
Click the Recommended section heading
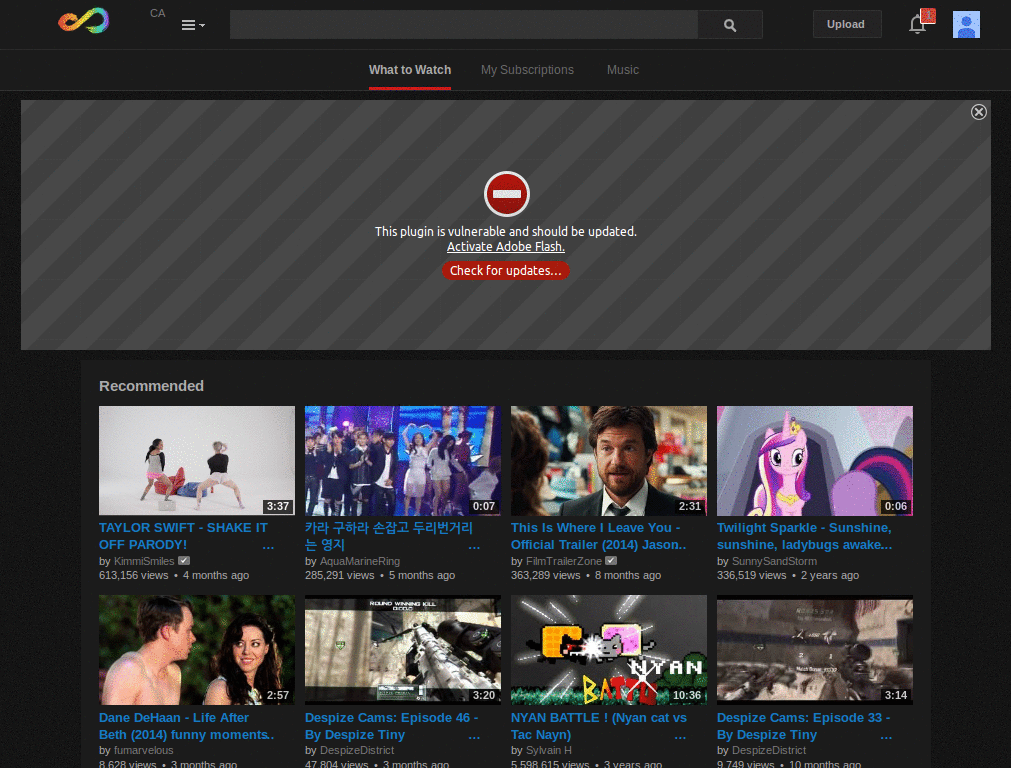(152, 386)
